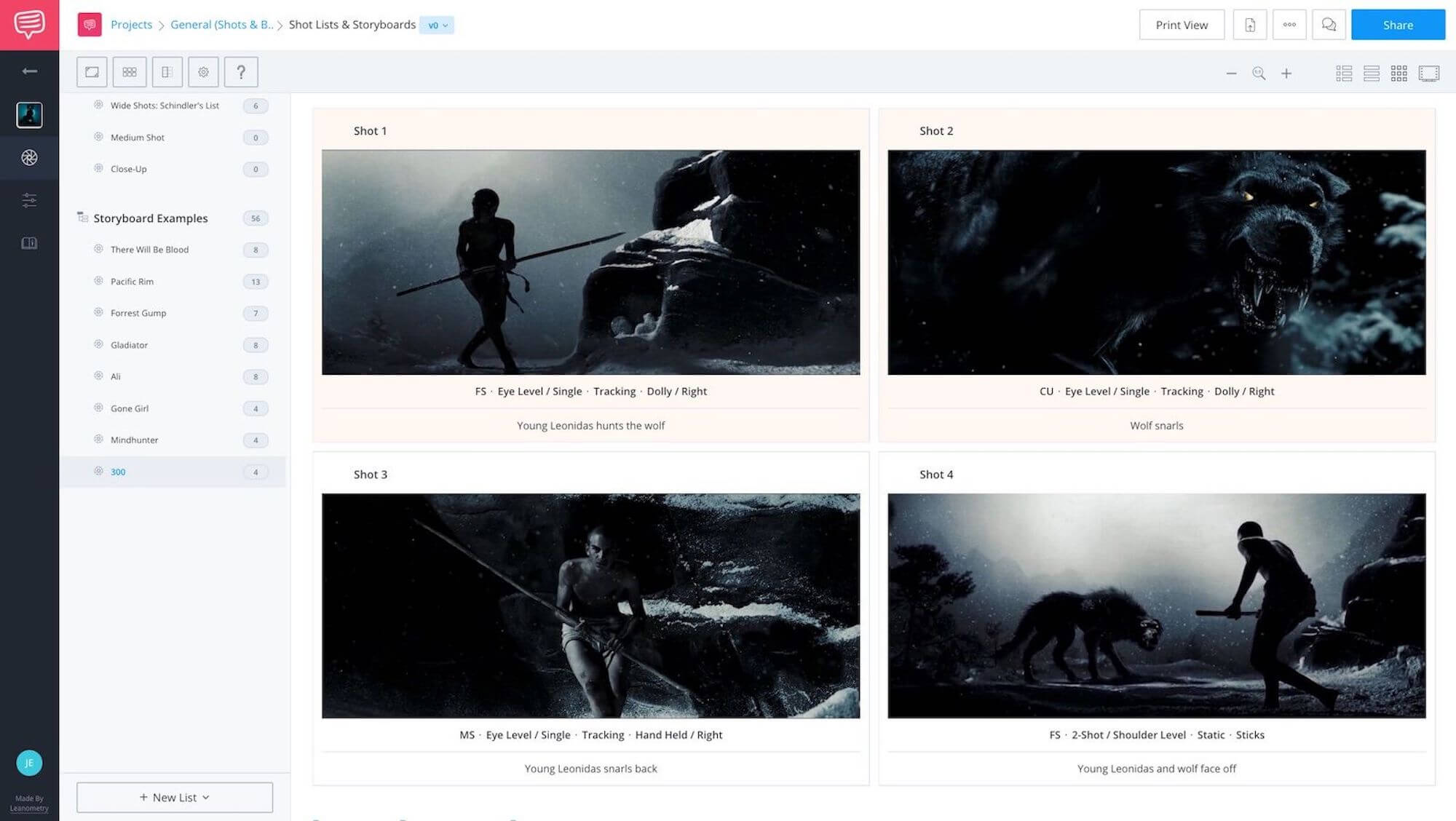Viewport: 1456px width, 821px height.
Task: Open Shot 4 face off image
Action: (x=1156, y=606)
